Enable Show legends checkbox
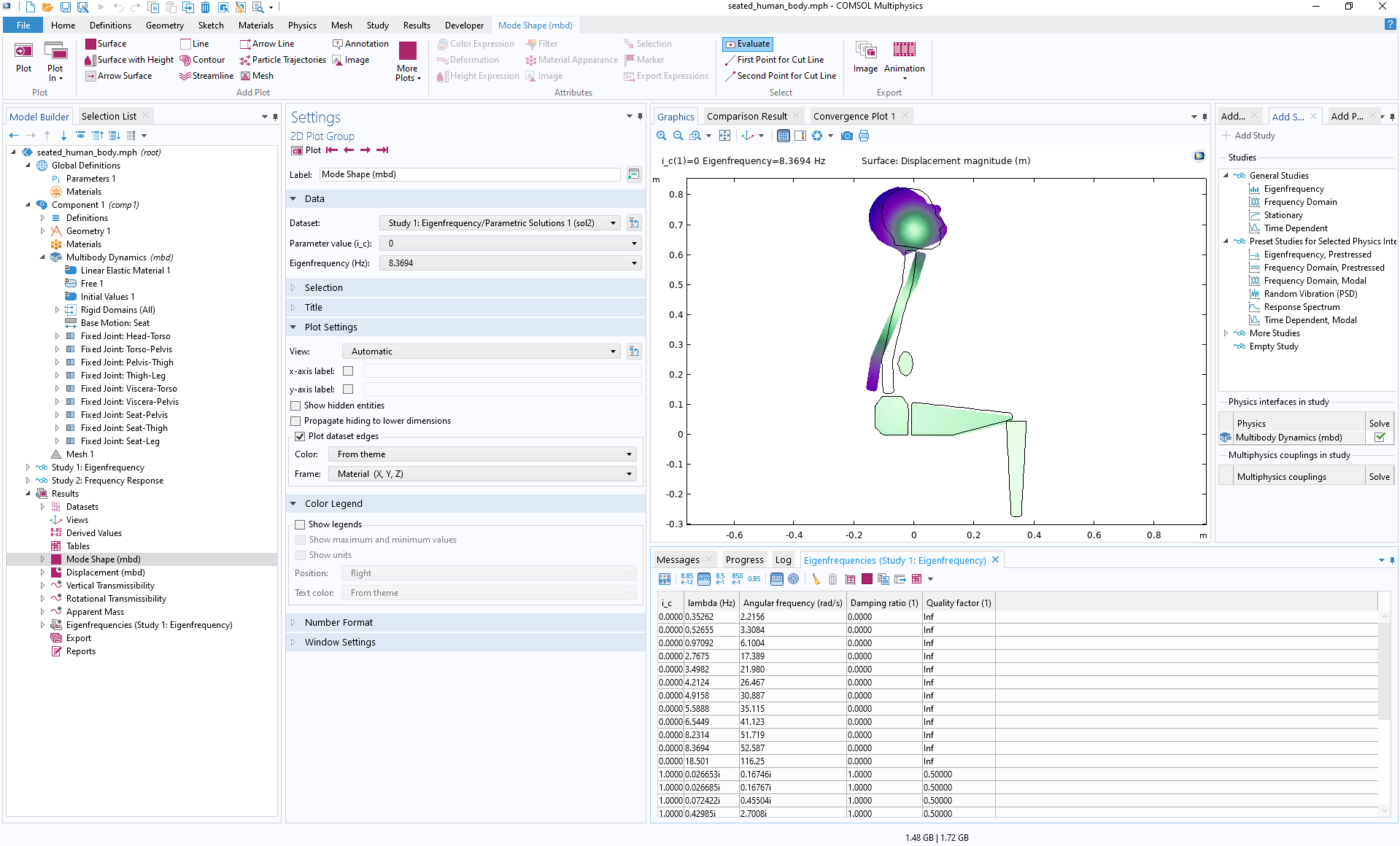Screen dimensions: 1400x846 click(300, 524)
